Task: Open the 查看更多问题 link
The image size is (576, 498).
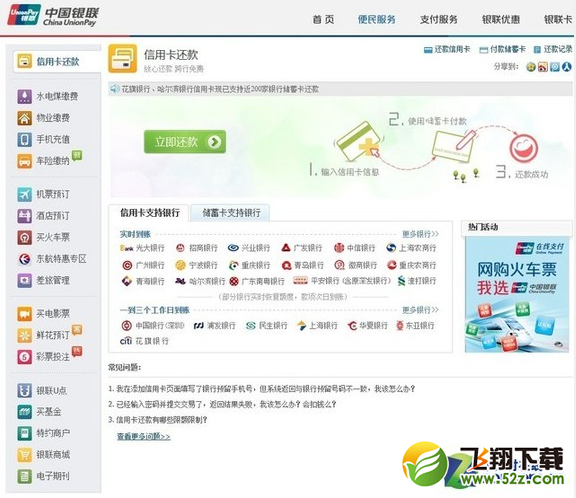Action: (x=144, y=436)
